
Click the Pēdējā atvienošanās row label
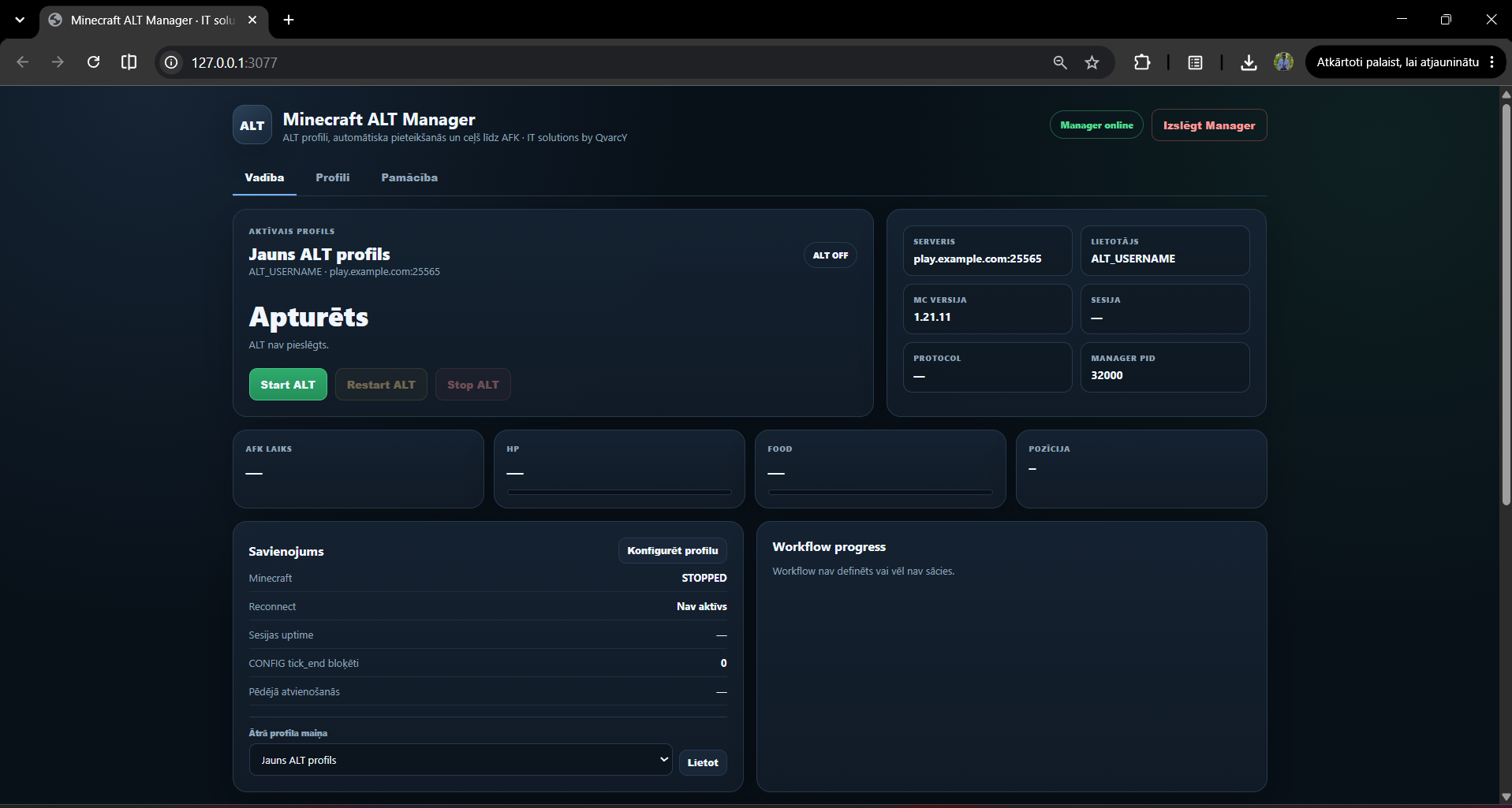coord(294,691)
